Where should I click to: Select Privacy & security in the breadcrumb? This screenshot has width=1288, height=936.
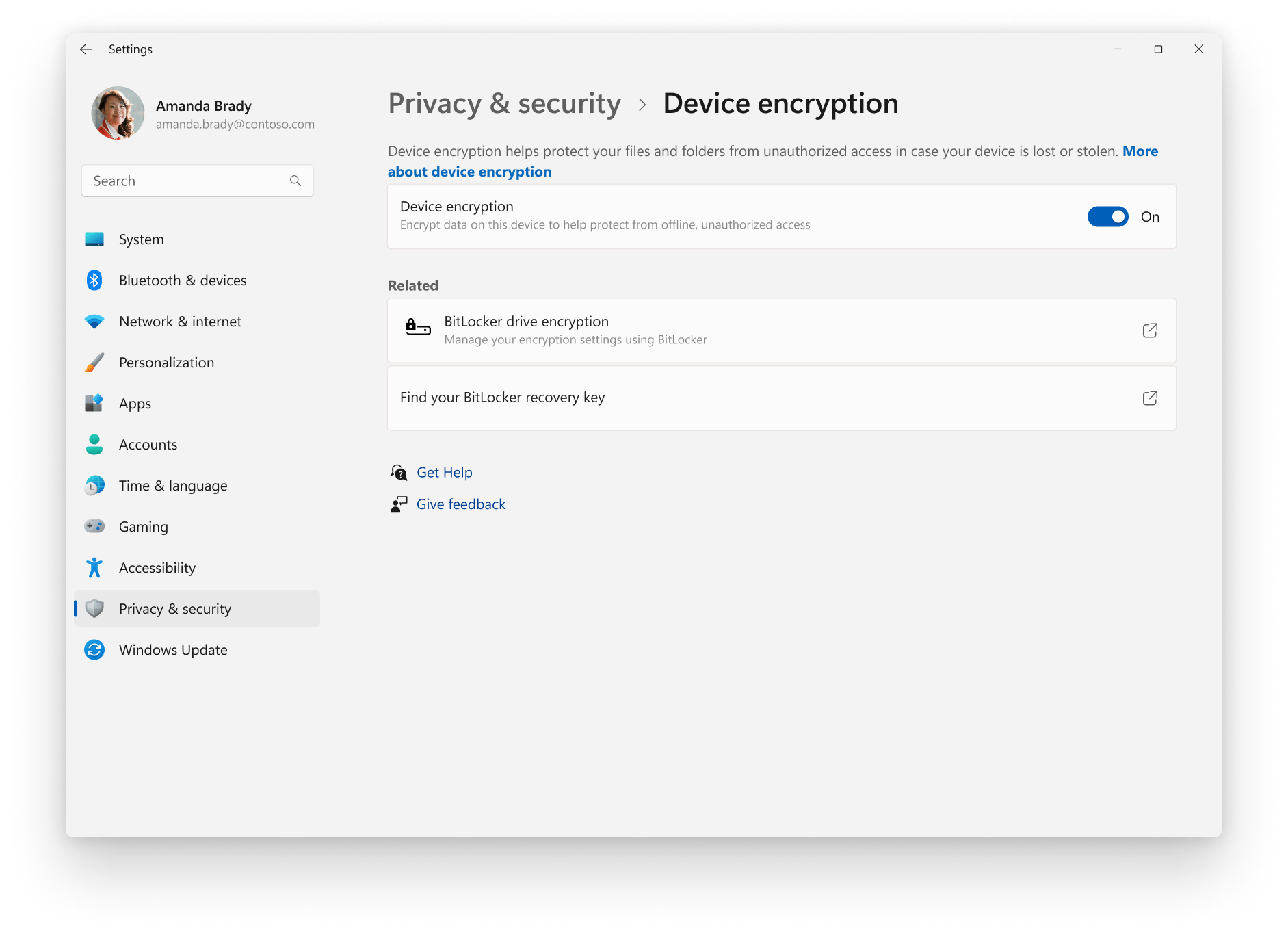point(504,103)
